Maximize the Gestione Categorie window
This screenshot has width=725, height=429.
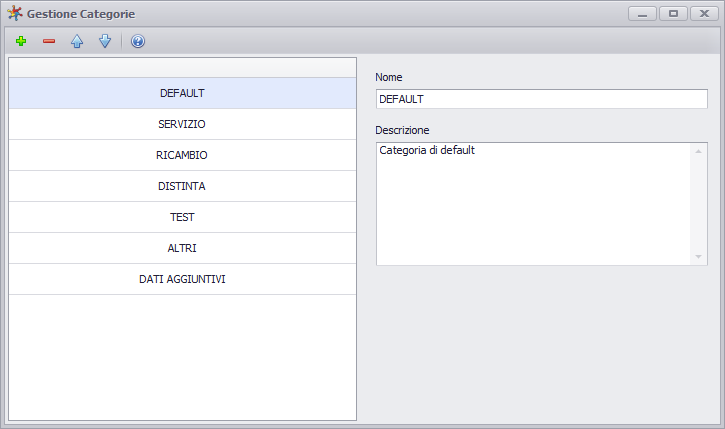[673, 14]
